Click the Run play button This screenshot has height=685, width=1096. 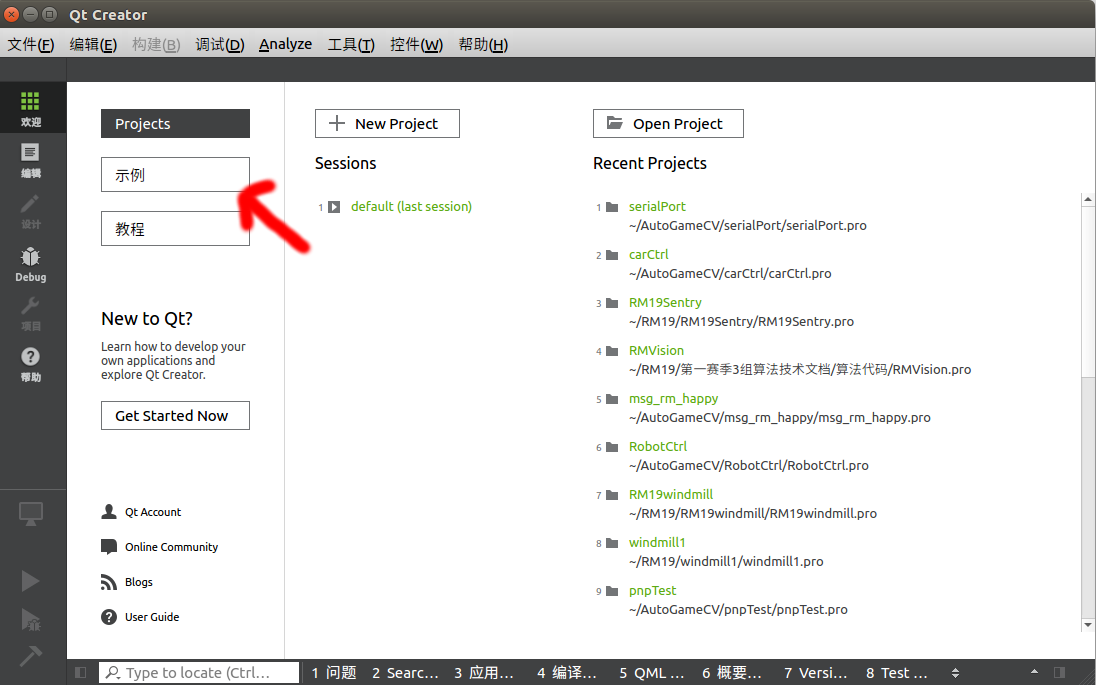pos(30,581)
